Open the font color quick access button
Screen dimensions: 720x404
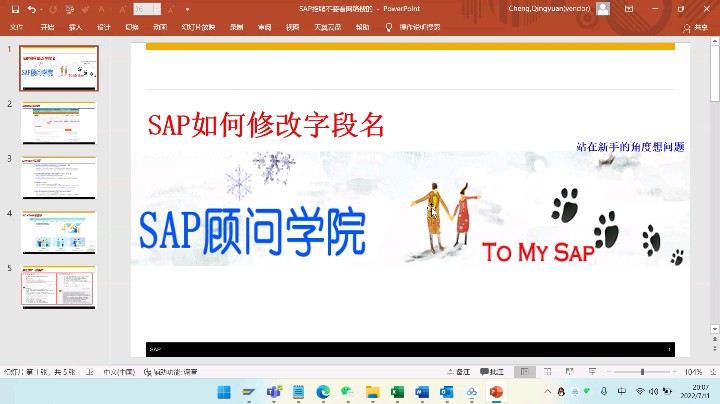pyautogui.click(x=101, y=9)
